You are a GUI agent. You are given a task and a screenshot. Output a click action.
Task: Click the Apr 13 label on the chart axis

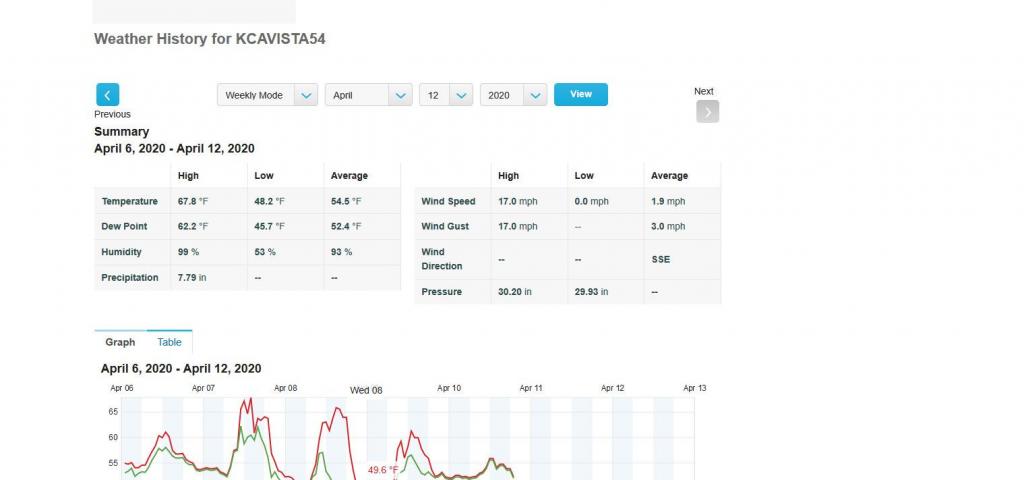(695, 388)
